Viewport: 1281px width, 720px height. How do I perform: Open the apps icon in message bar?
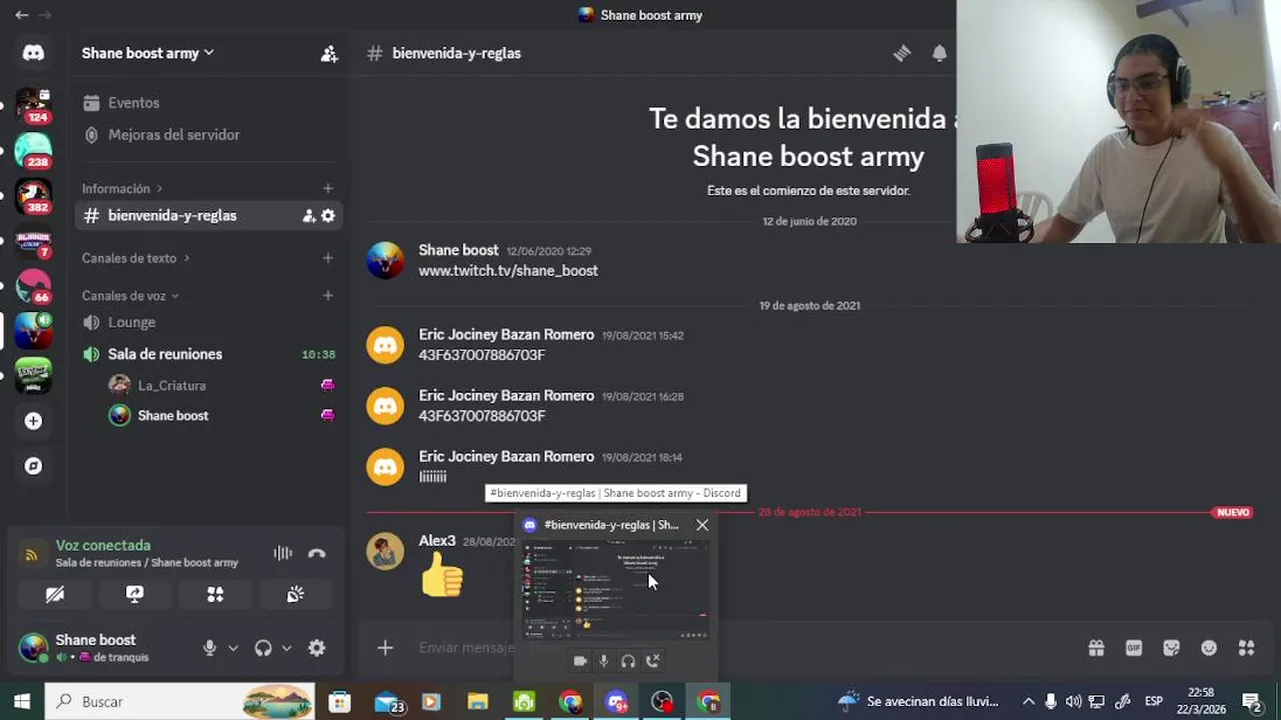click(1246, 648)
